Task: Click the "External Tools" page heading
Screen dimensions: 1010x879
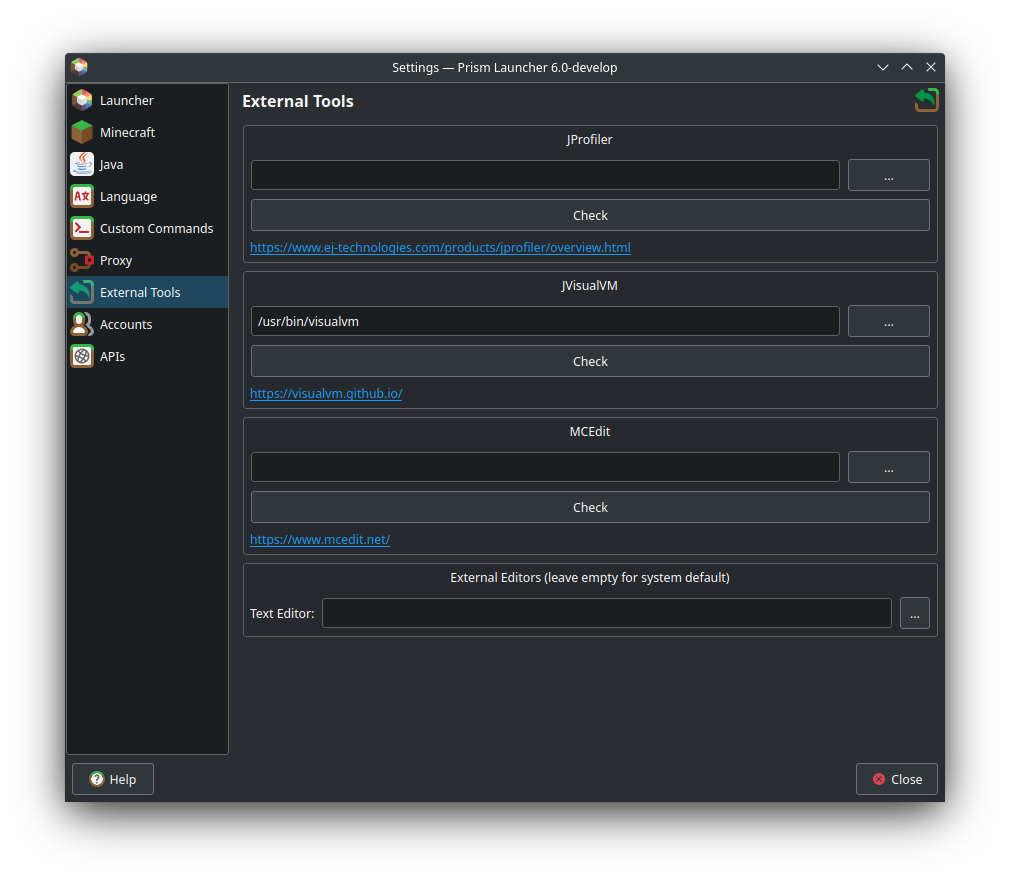Action: click(x=298, y=101)
